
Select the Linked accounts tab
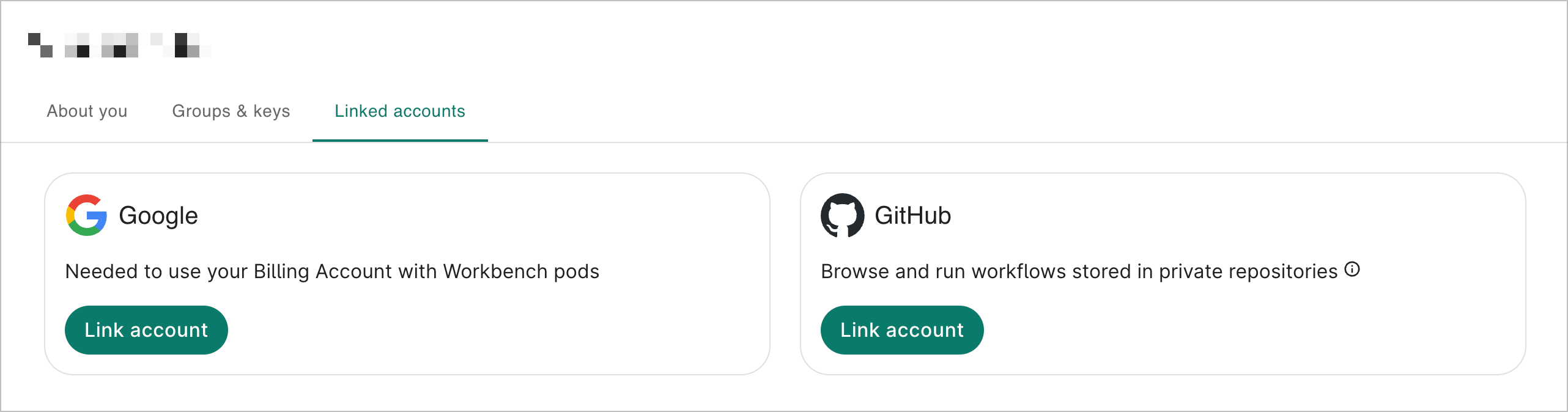click(x=399, y=111)
